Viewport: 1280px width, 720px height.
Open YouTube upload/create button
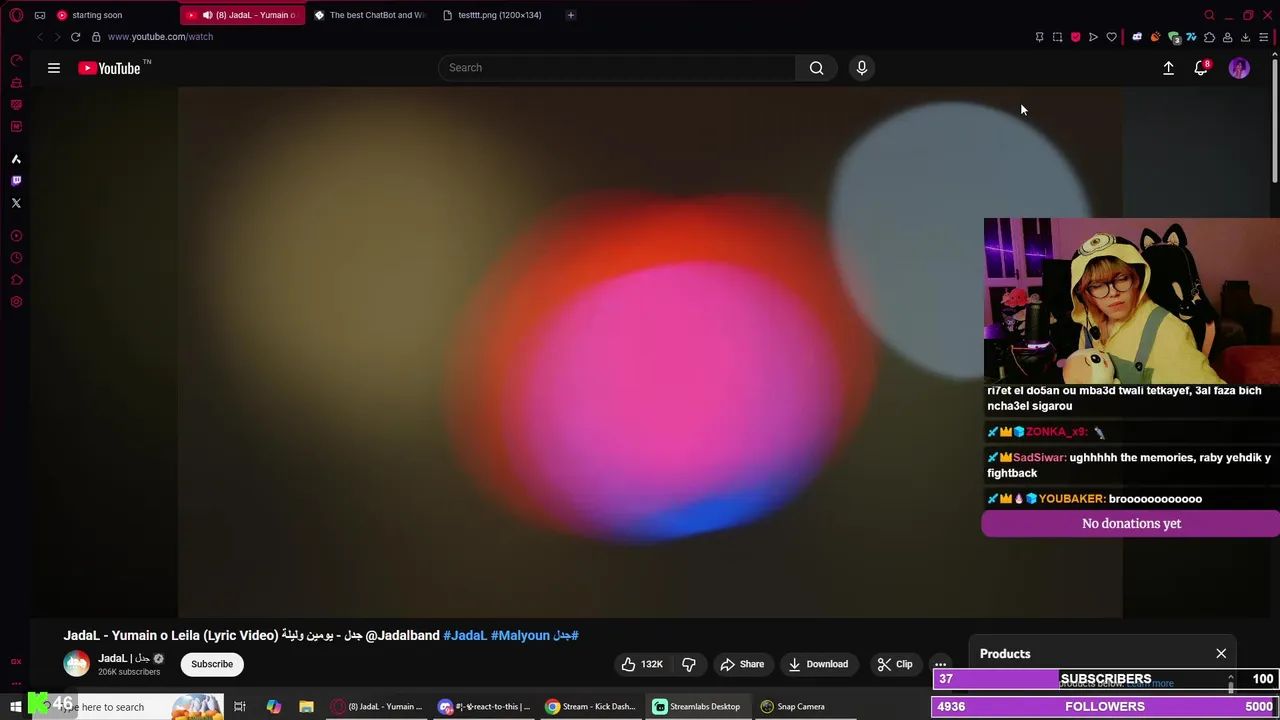coord(1168,68)
